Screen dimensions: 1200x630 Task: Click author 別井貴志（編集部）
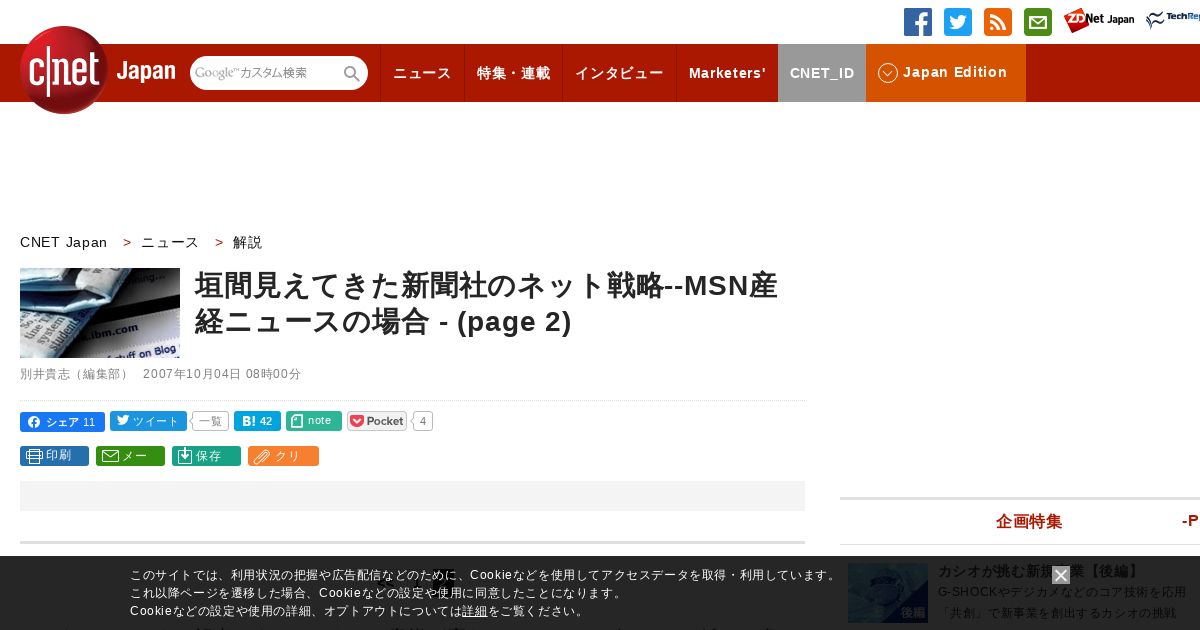[x=75, y=374]
